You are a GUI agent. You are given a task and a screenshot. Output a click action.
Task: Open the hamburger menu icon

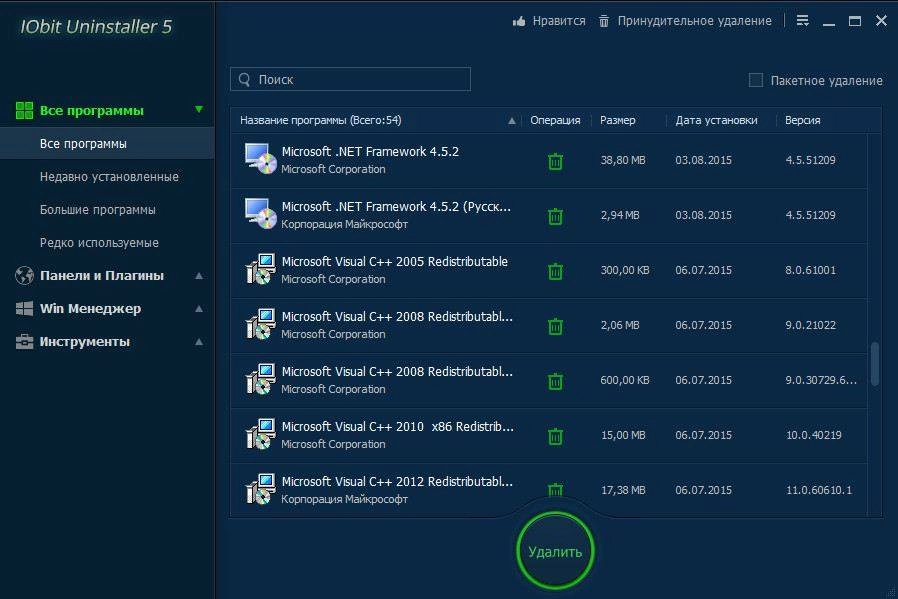click(802, 21)
